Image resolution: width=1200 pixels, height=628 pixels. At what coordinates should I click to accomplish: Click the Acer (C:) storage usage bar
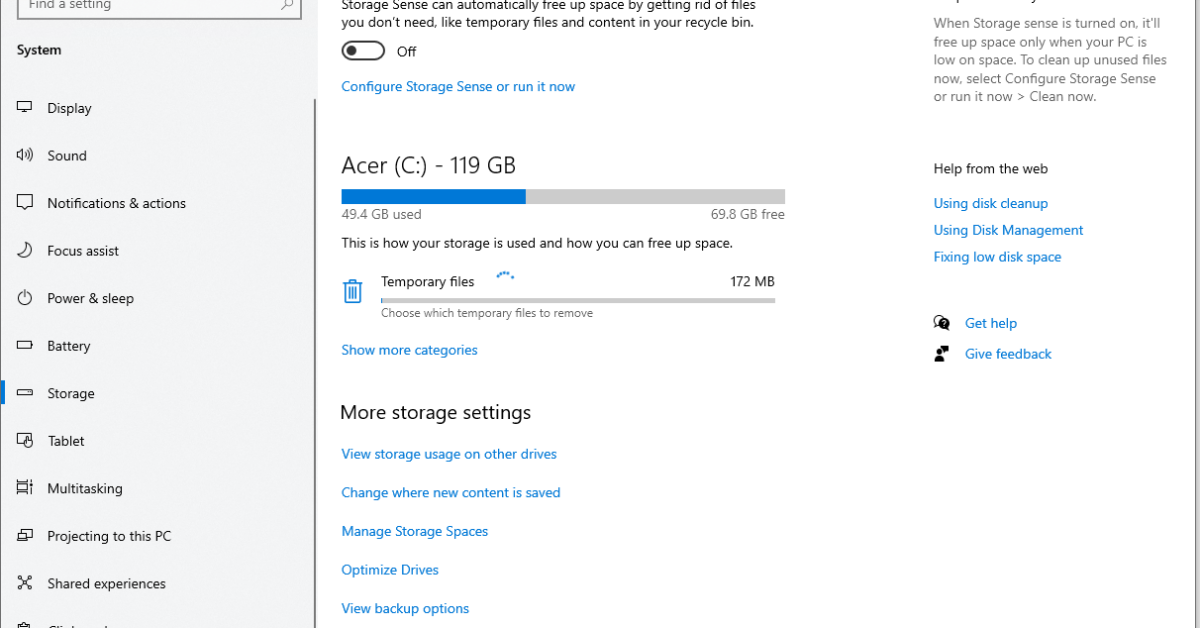coord(563,197)
